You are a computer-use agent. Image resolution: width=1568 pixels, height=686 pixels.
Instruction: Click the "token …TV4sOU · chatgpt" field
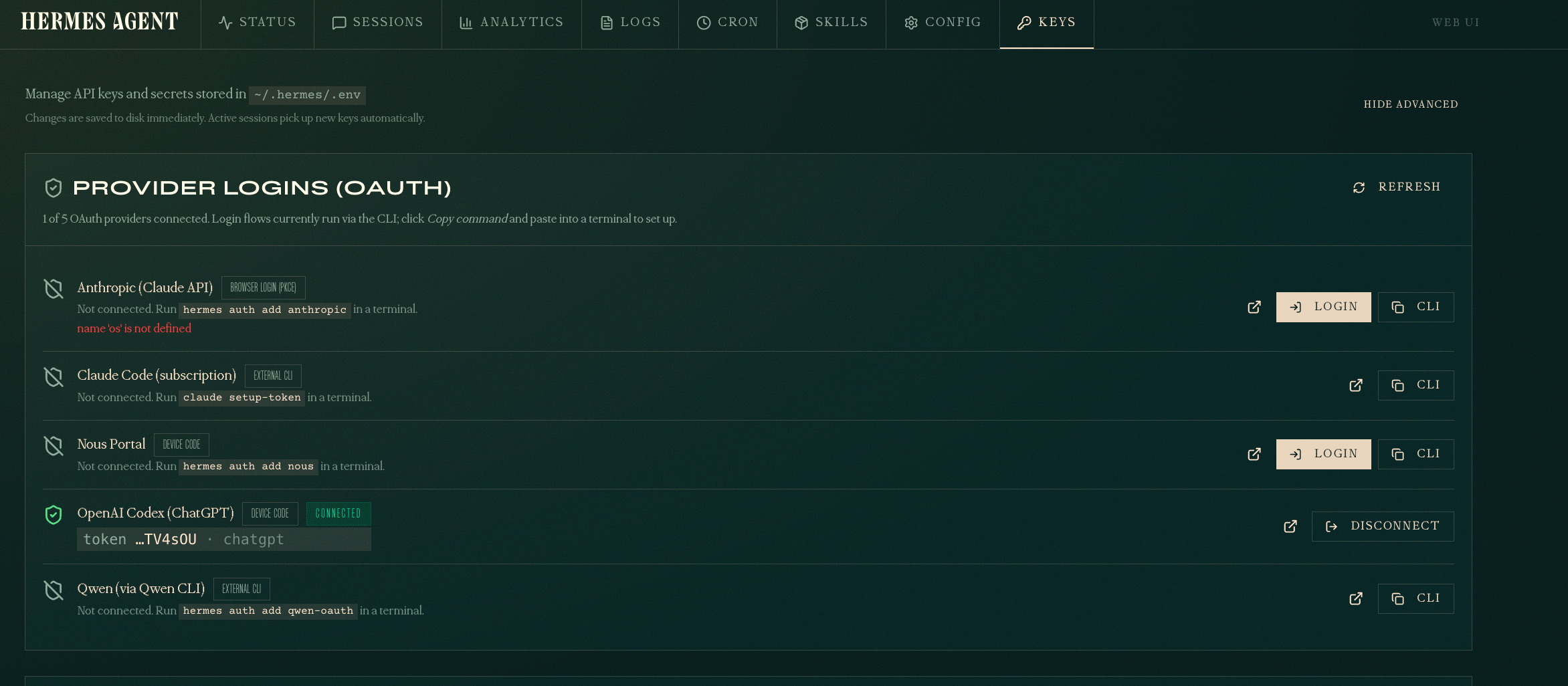pos(224,540)
